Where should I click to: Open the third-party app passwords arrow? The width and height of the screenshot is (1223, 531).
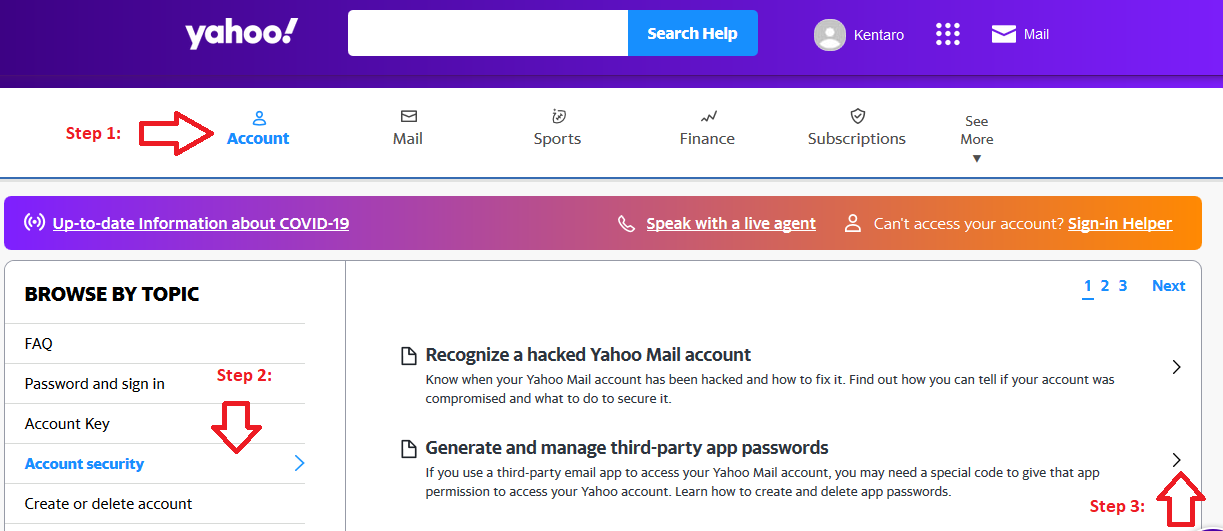[1177, 459]
